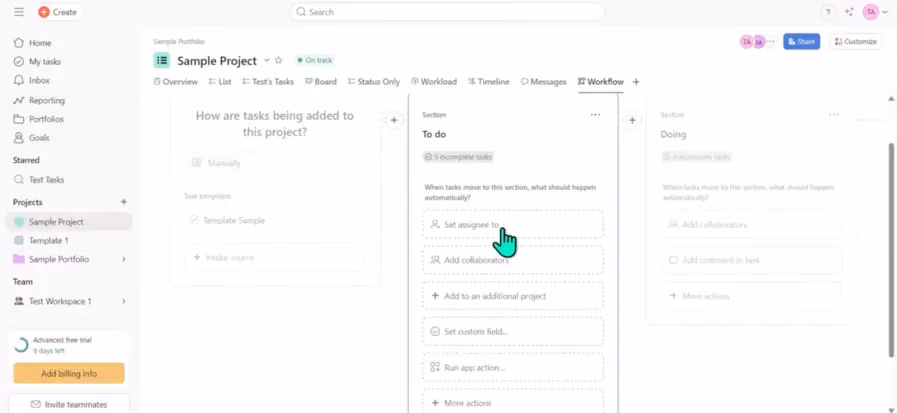Switch to the Overview tab
Screen dimensions: 897x413
pyautogui.click(x=176, y=82)
